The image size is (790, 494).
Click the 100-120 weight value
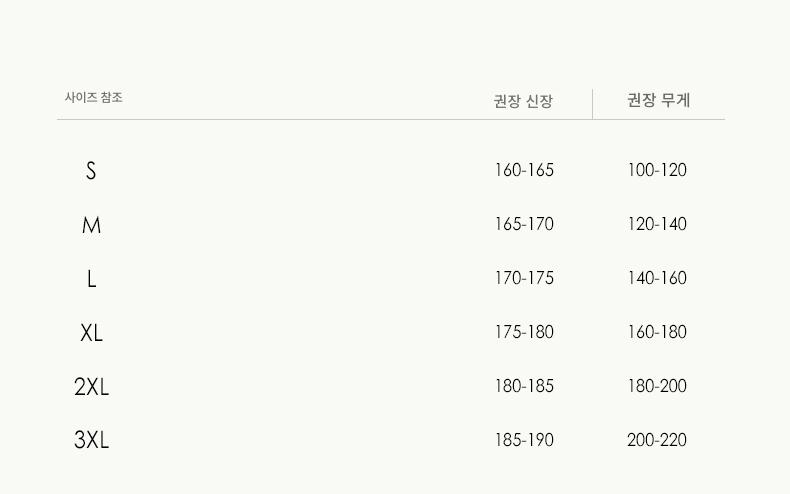[657, 171]
